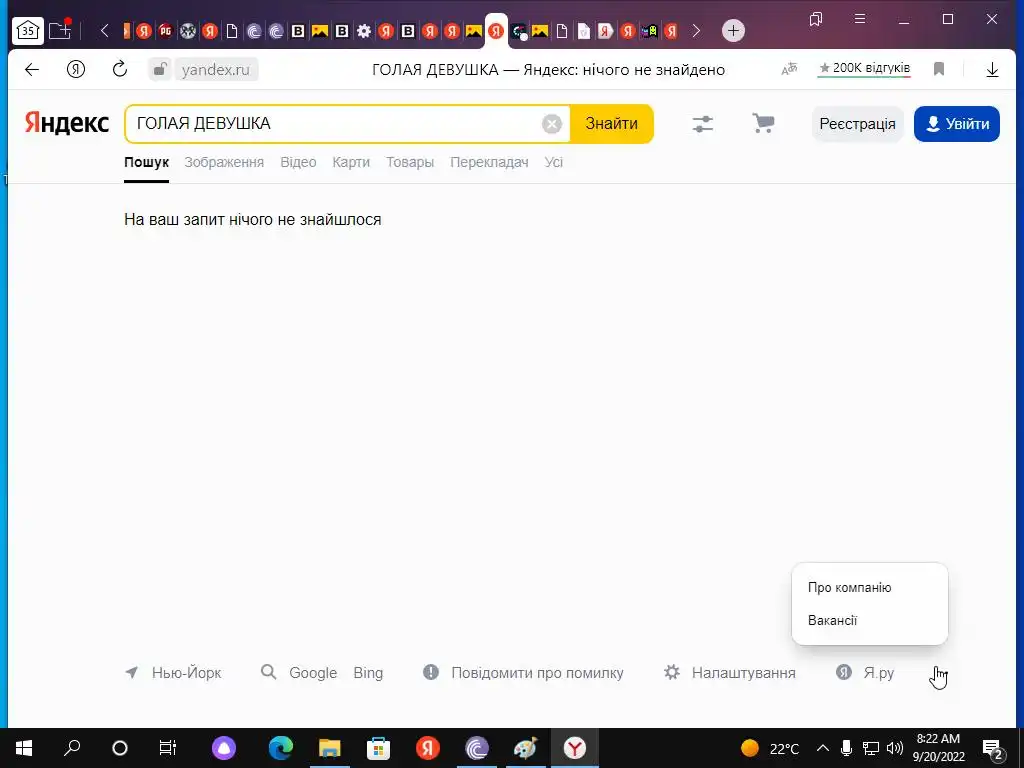1024x768 pixels.
Task: Open the tab counter showing 35
Action: 27,31
